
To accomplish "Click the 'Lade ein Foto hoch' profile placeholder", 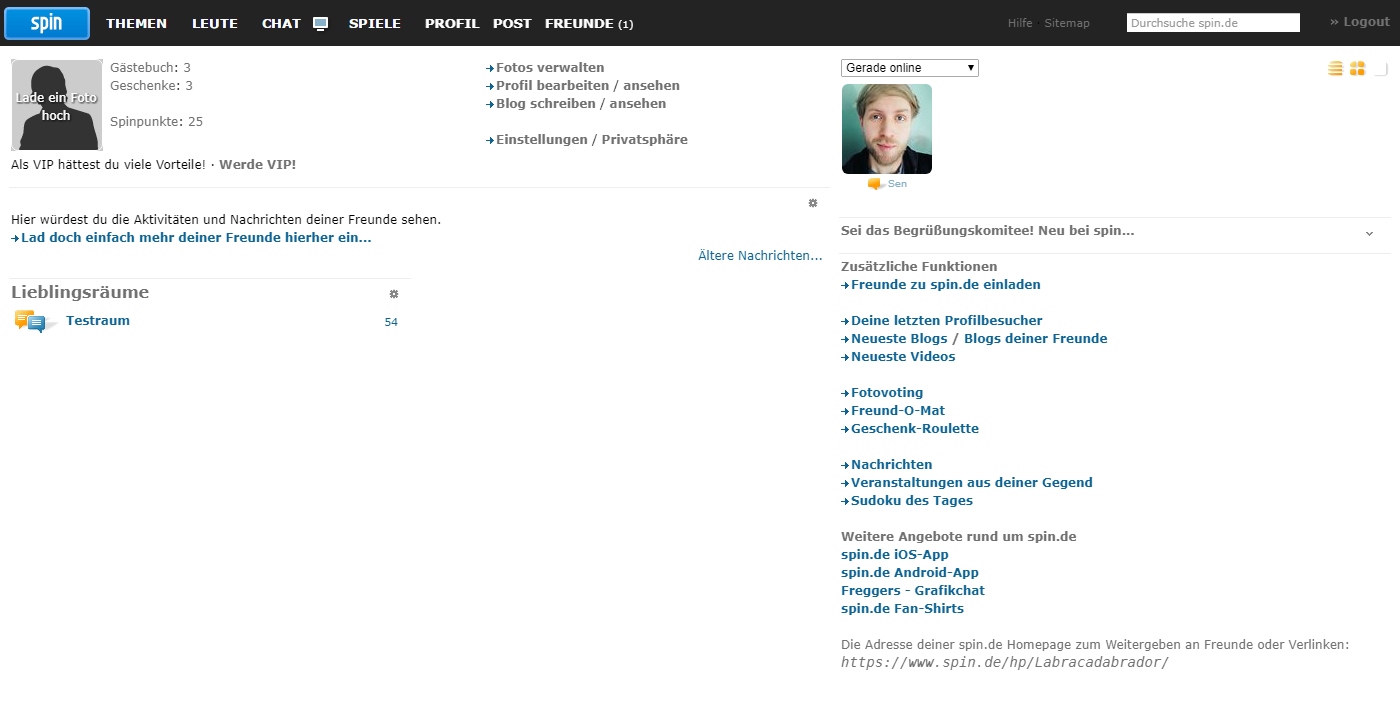I will tap(57, 105).
